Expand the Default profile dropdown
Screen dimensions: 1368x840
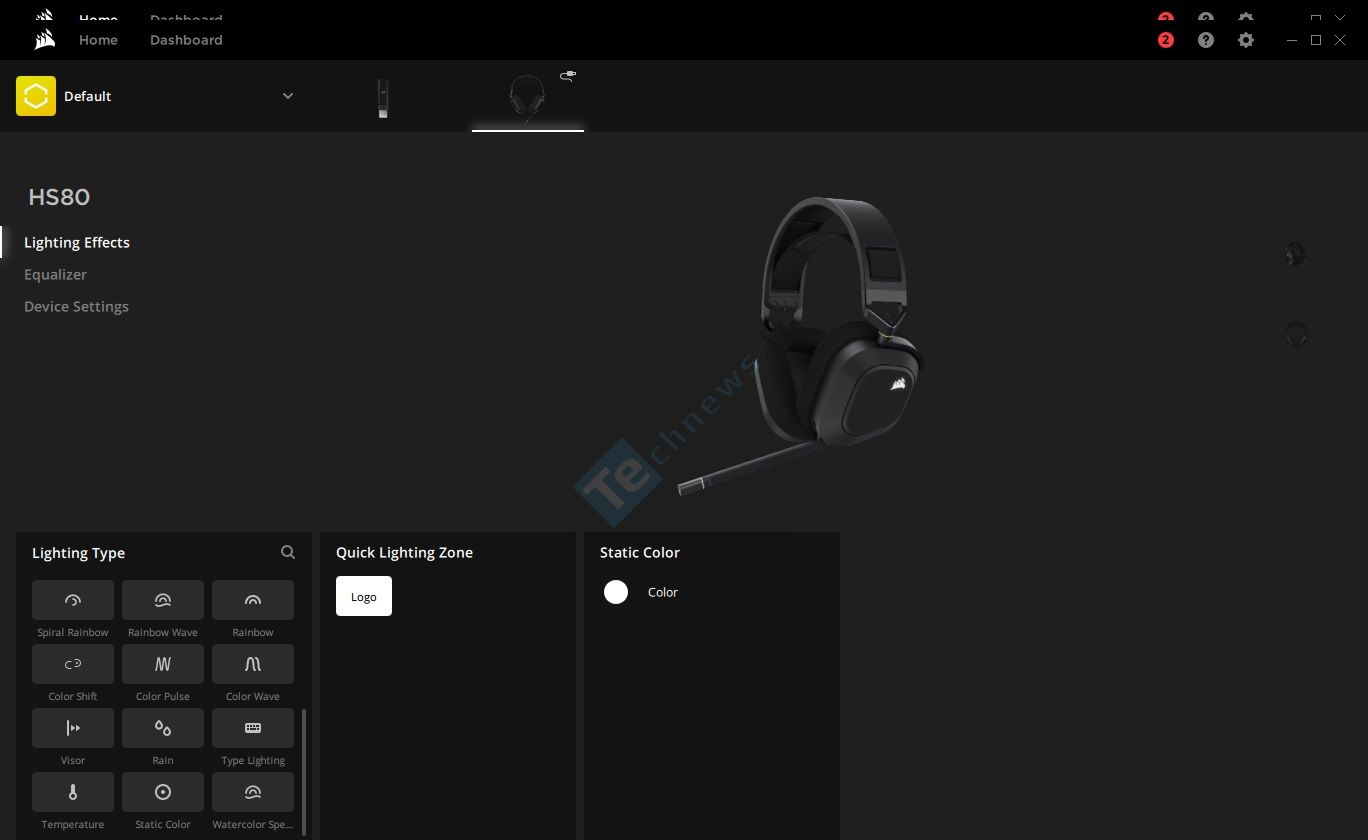288,96
